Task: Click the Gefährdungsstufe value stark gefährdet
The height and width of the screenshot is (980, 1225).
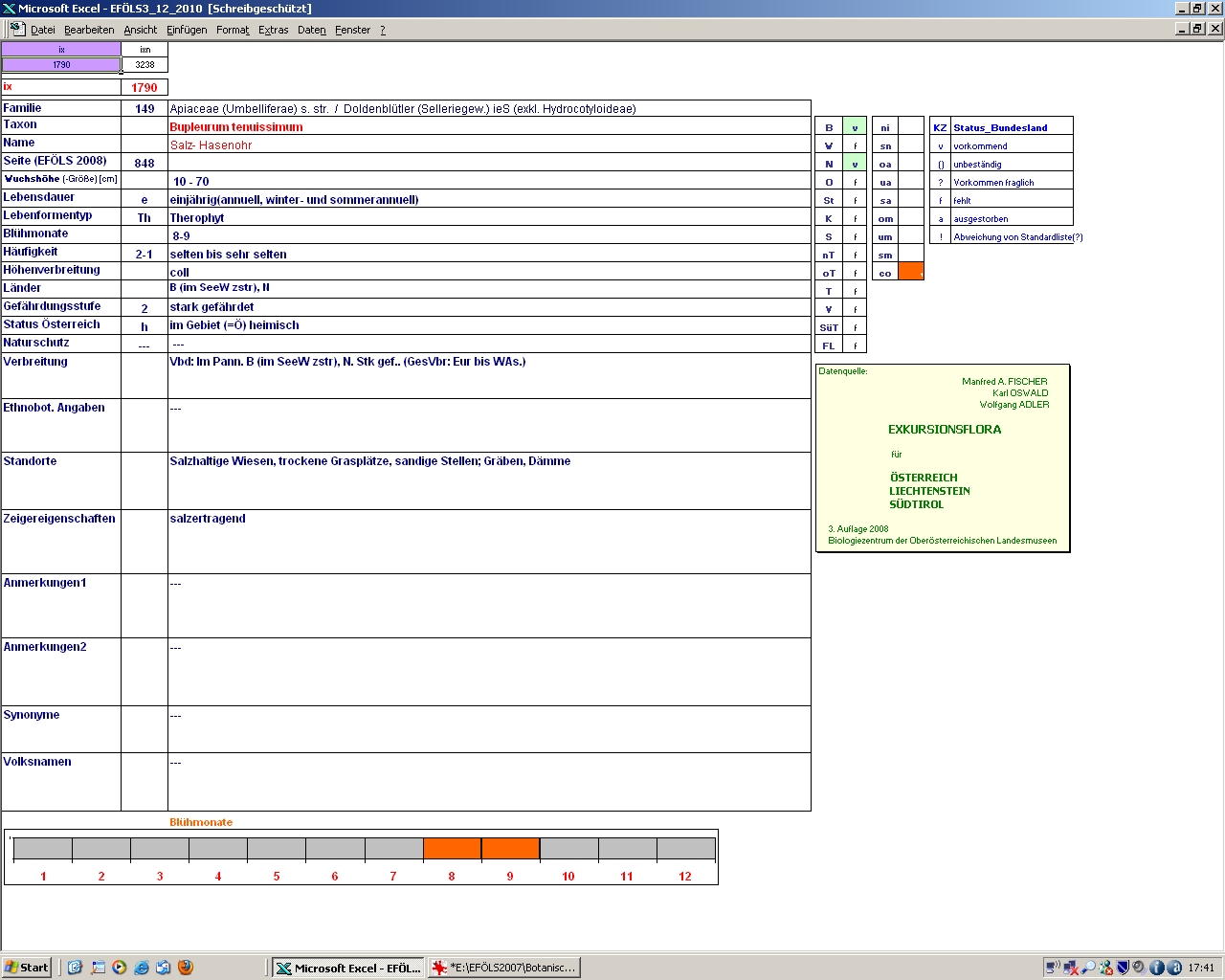Action: (212, 307)
